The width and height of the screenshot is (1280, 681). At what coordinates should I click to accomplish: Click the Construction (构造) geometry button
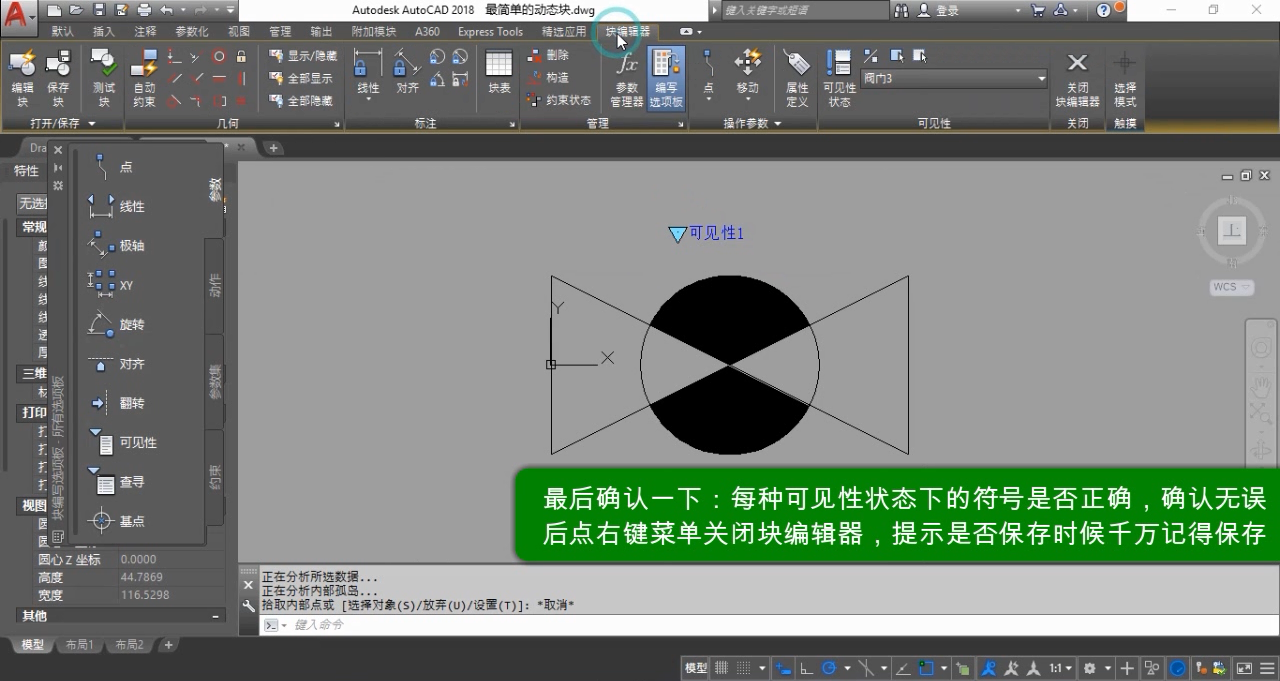(549, 78)
